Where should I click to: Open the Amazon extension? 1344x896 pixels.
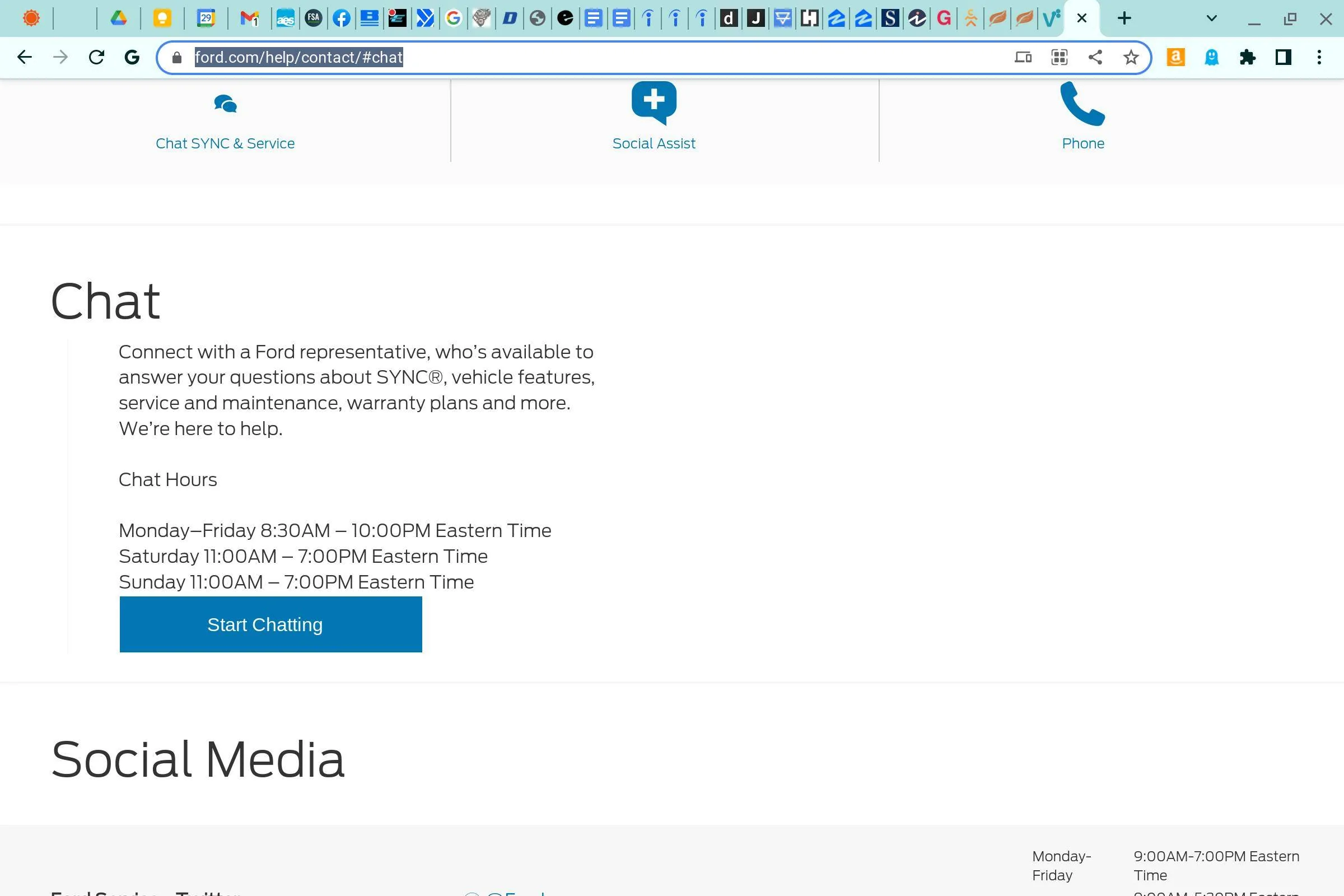pos(1175,57)
